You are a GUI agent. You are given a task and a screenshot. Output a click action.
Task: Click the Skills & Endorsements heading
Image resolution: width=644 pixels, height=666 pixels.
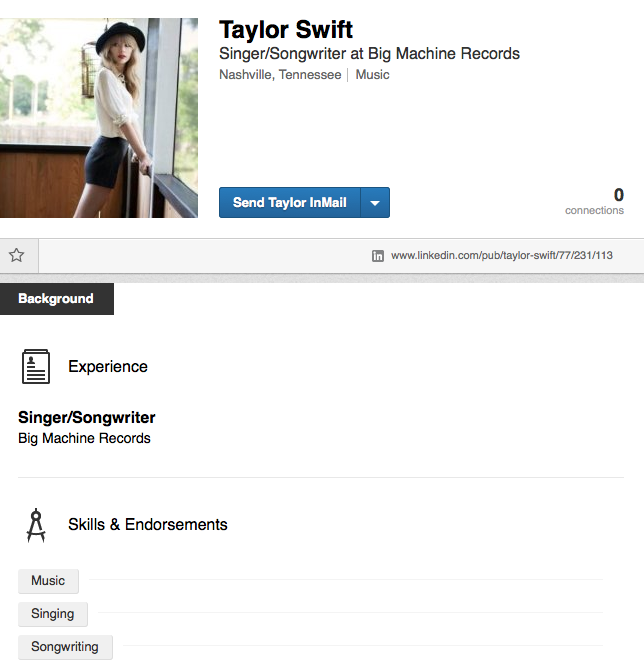148,525
